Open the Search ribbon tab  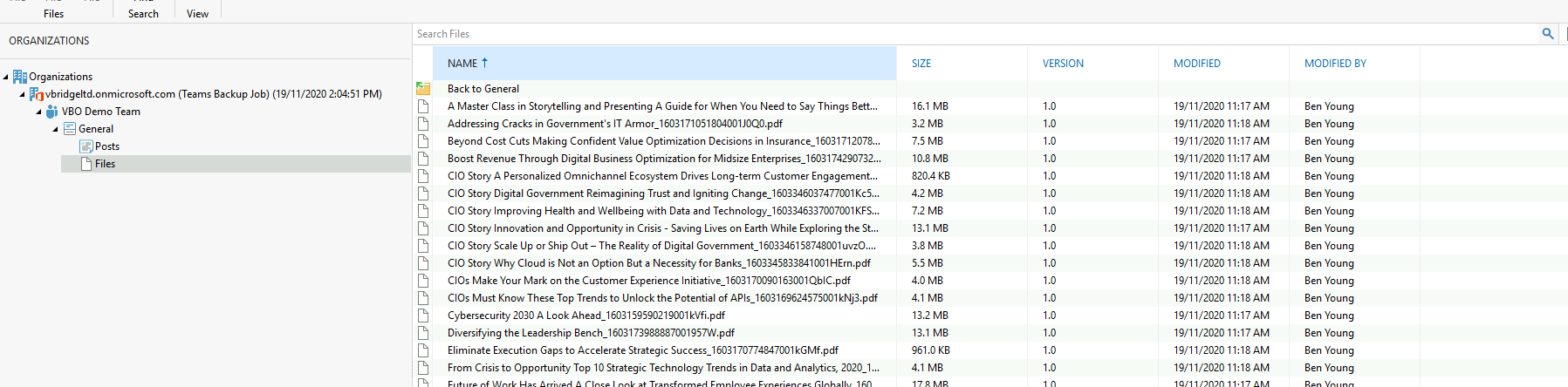point(143,14)
